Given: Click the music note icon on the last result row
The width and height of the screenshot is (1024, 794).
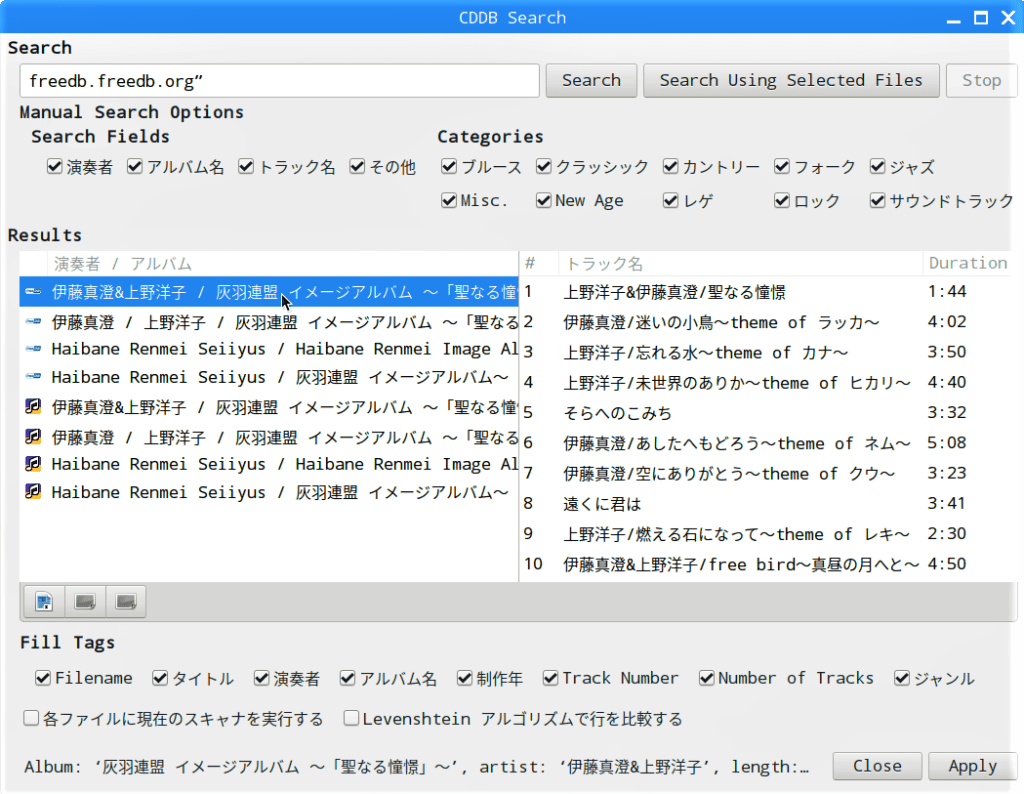Looking at the screenshot, I should 33,492.
